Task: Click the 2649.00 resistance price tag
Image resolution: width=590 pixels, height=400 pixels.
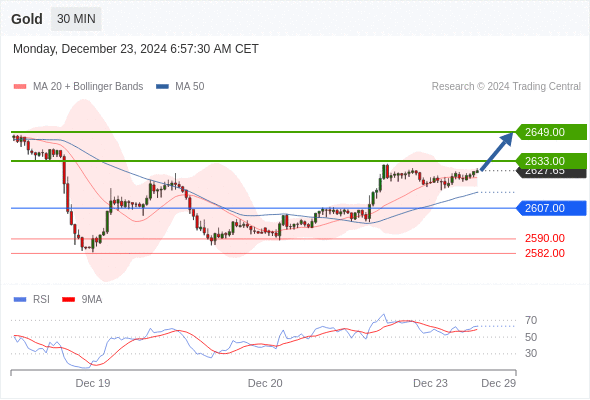Action: 551,132
